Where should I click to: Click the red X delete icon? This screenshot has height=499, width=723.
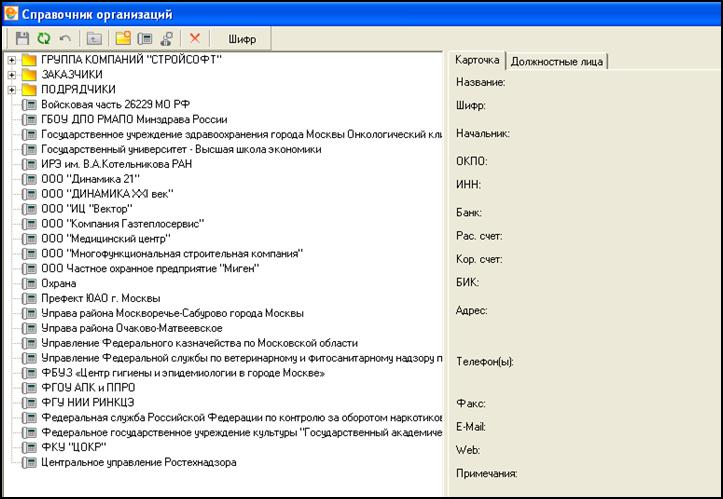[x=195, y=38]
